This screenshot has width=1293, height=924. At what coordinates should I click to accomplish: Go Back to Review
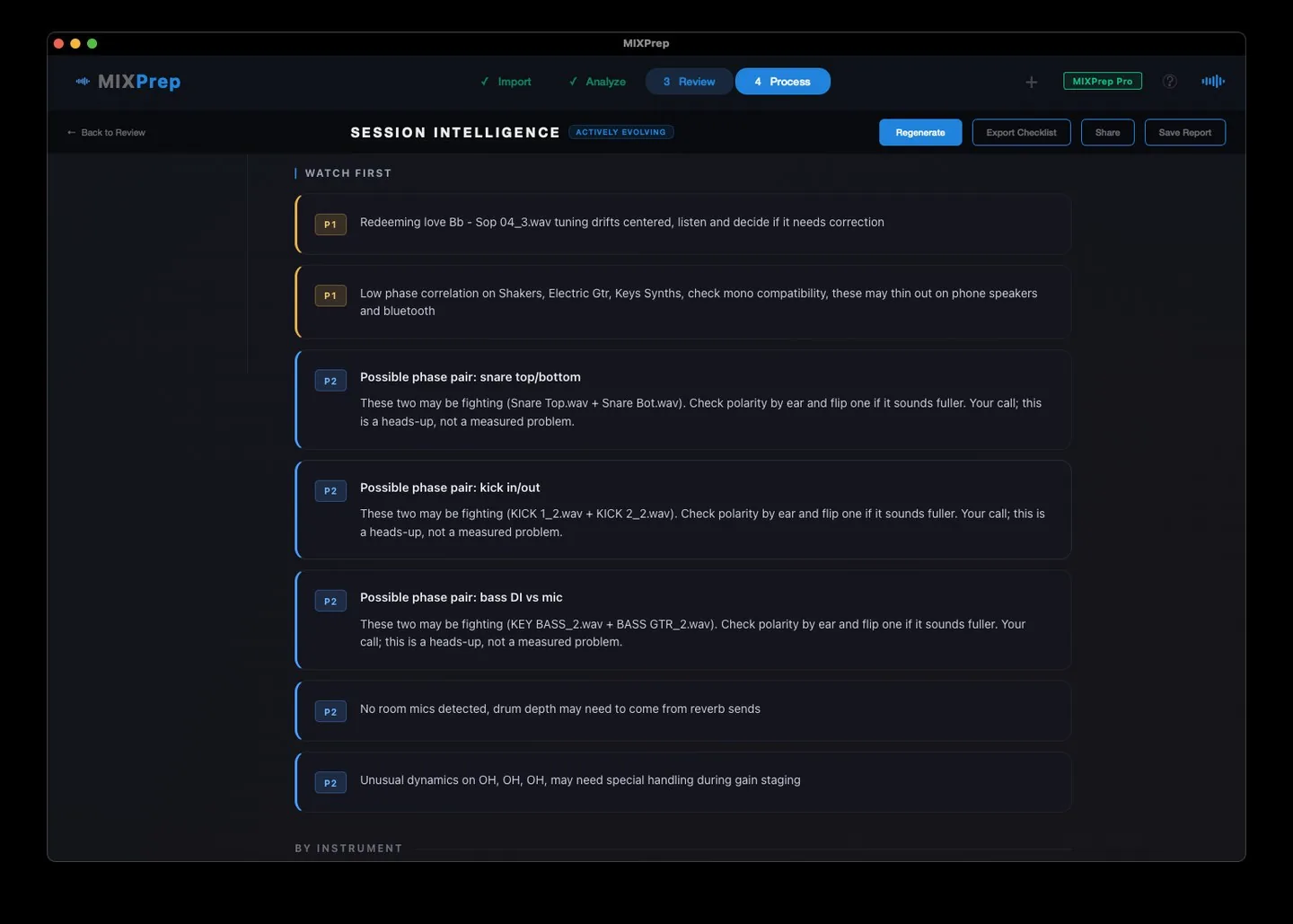coord(106,132)
